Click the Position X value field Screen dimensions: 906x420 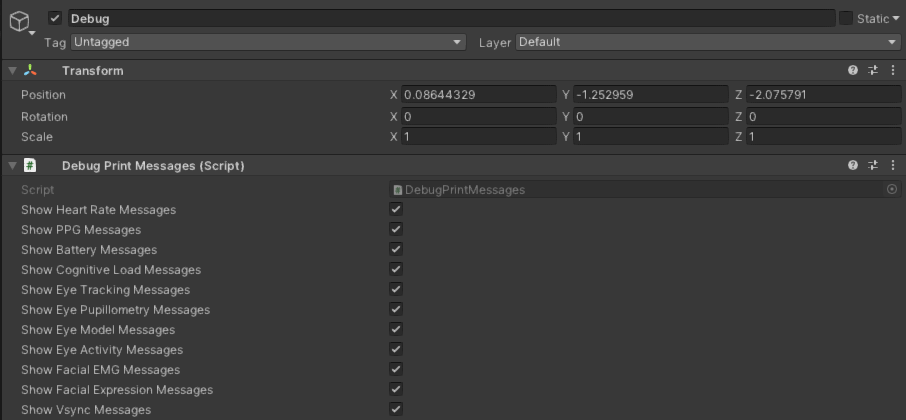pos(478,95)
